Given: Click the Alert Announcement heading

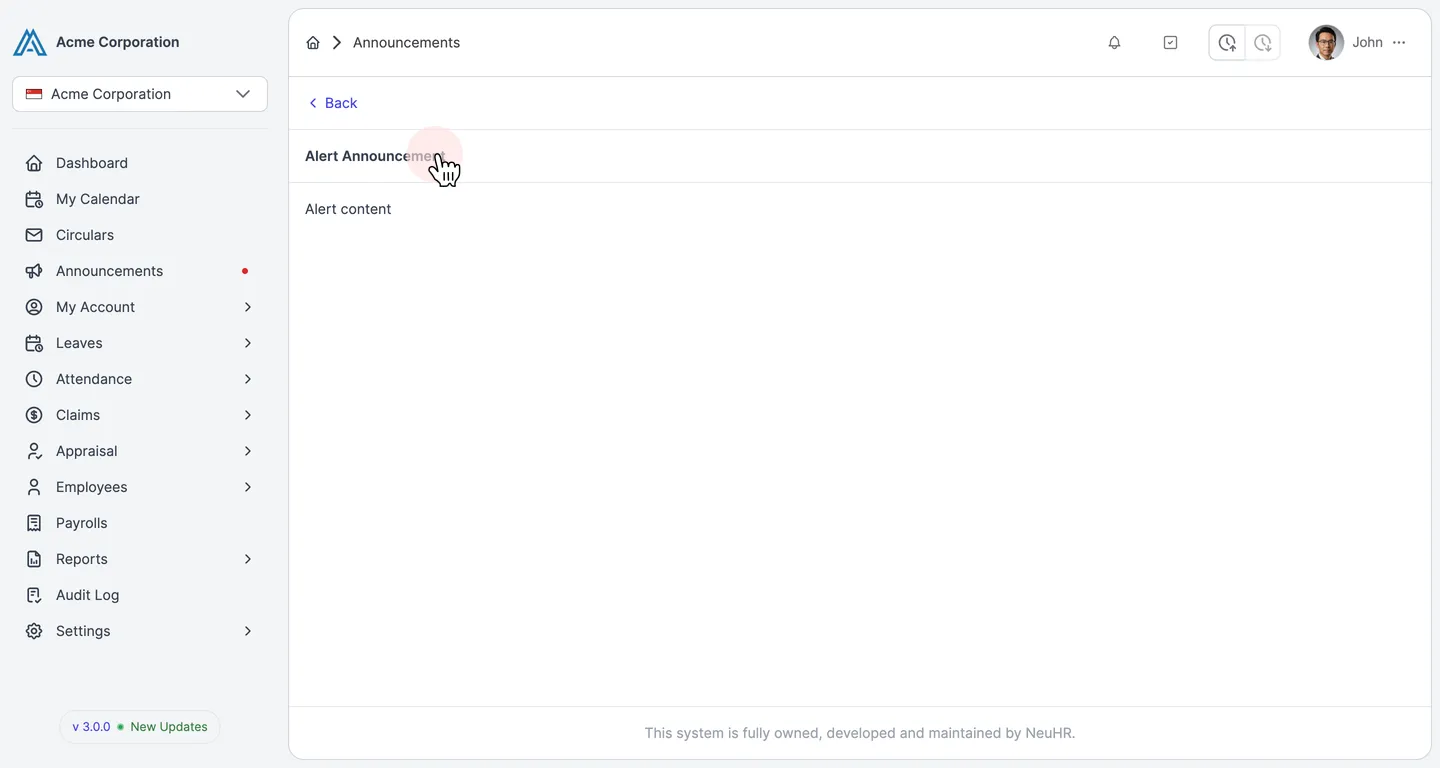Looking at the screenshot, I should (374, 156).
